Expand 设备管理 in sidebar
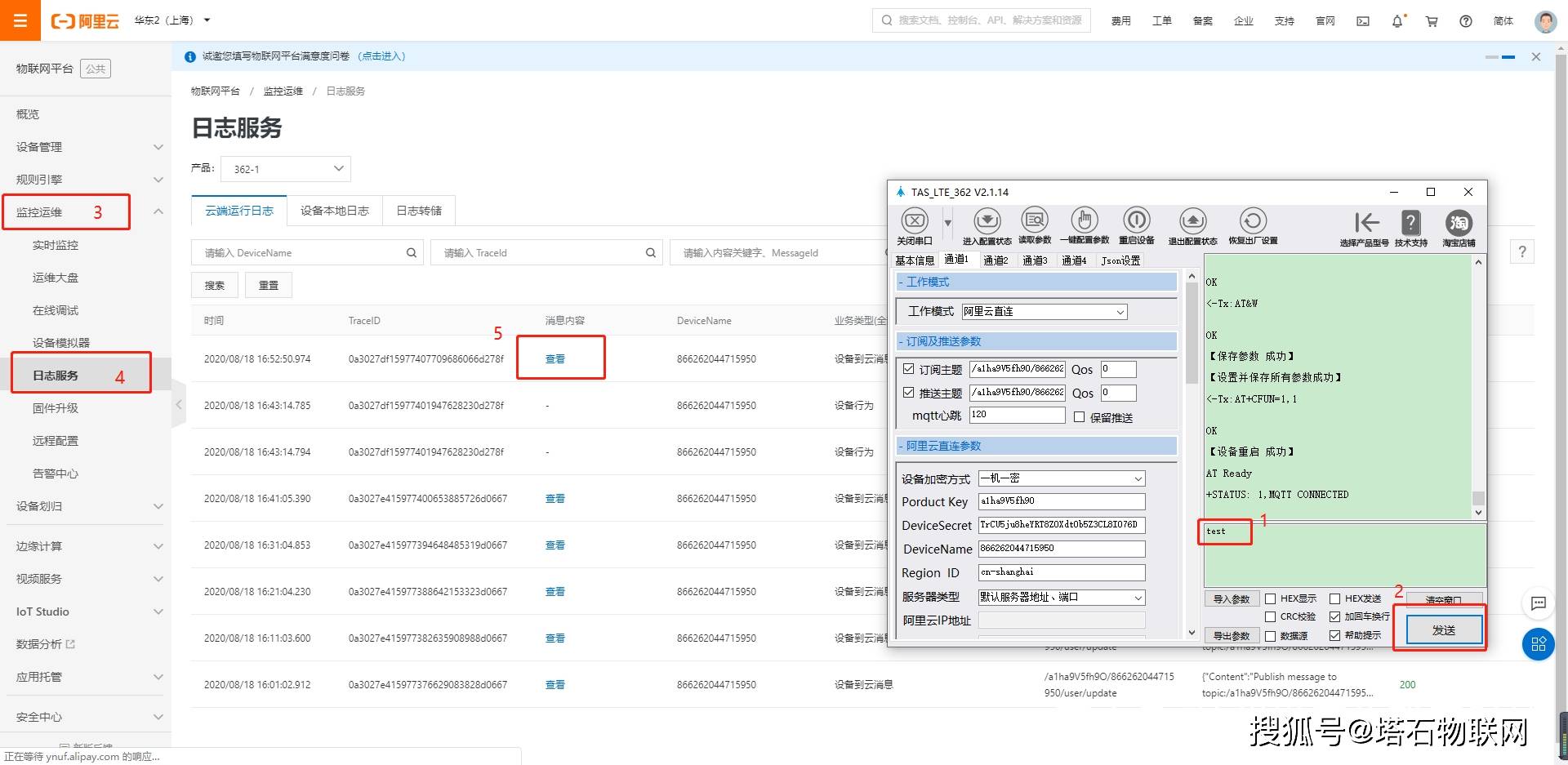The height and width of the screenshot is (765, 1568). pos(86,147)
